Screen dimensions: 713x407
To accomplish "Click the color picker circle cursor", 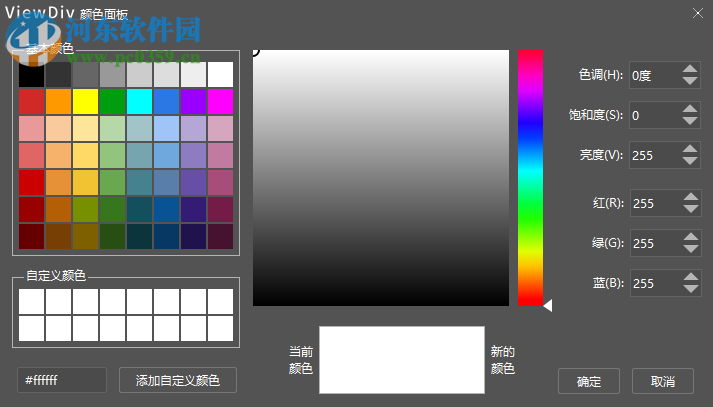I will (x=255, y=51).
